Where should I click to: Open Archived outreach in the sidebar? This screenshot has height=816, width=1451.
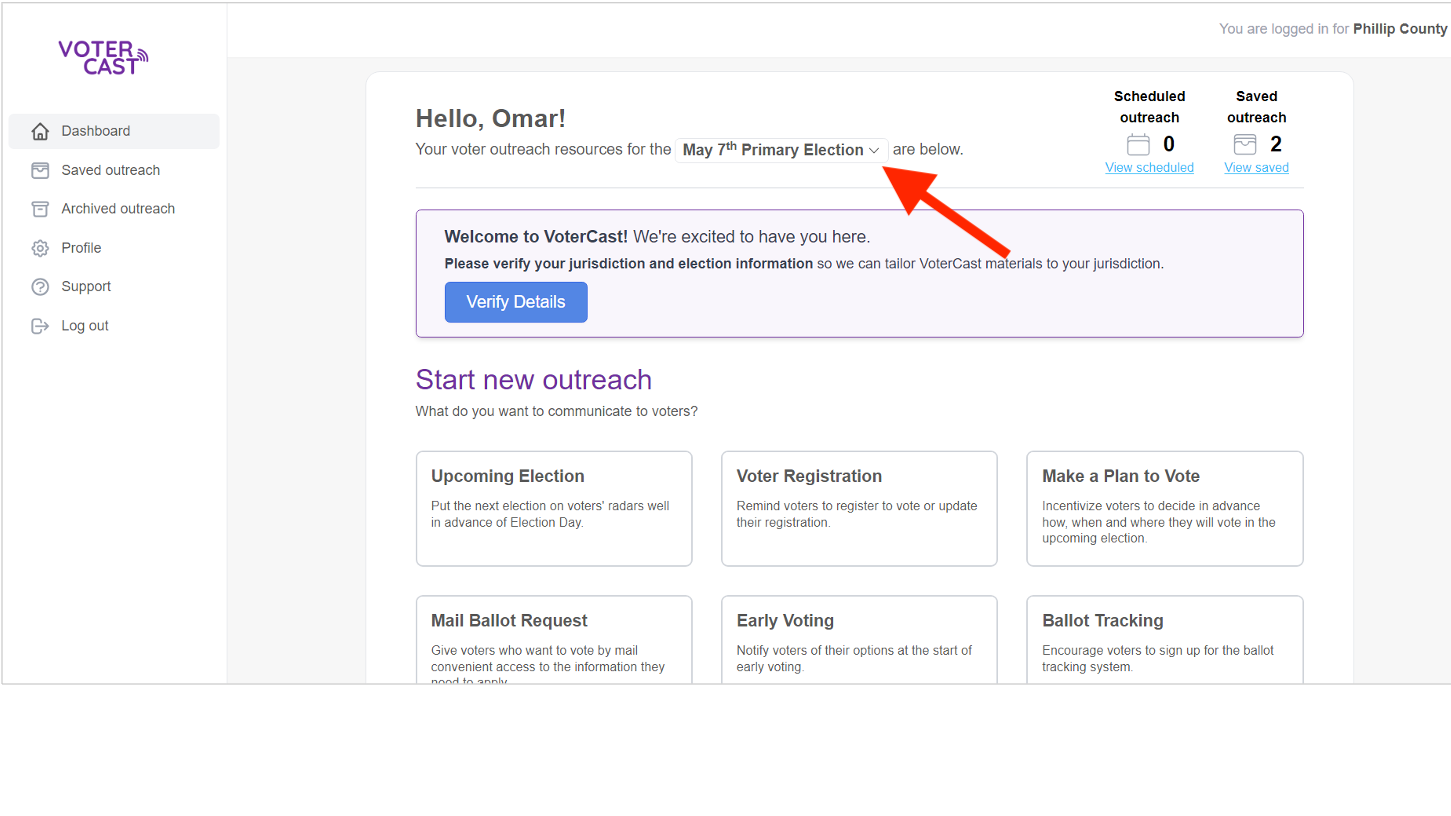click(118, 209)
